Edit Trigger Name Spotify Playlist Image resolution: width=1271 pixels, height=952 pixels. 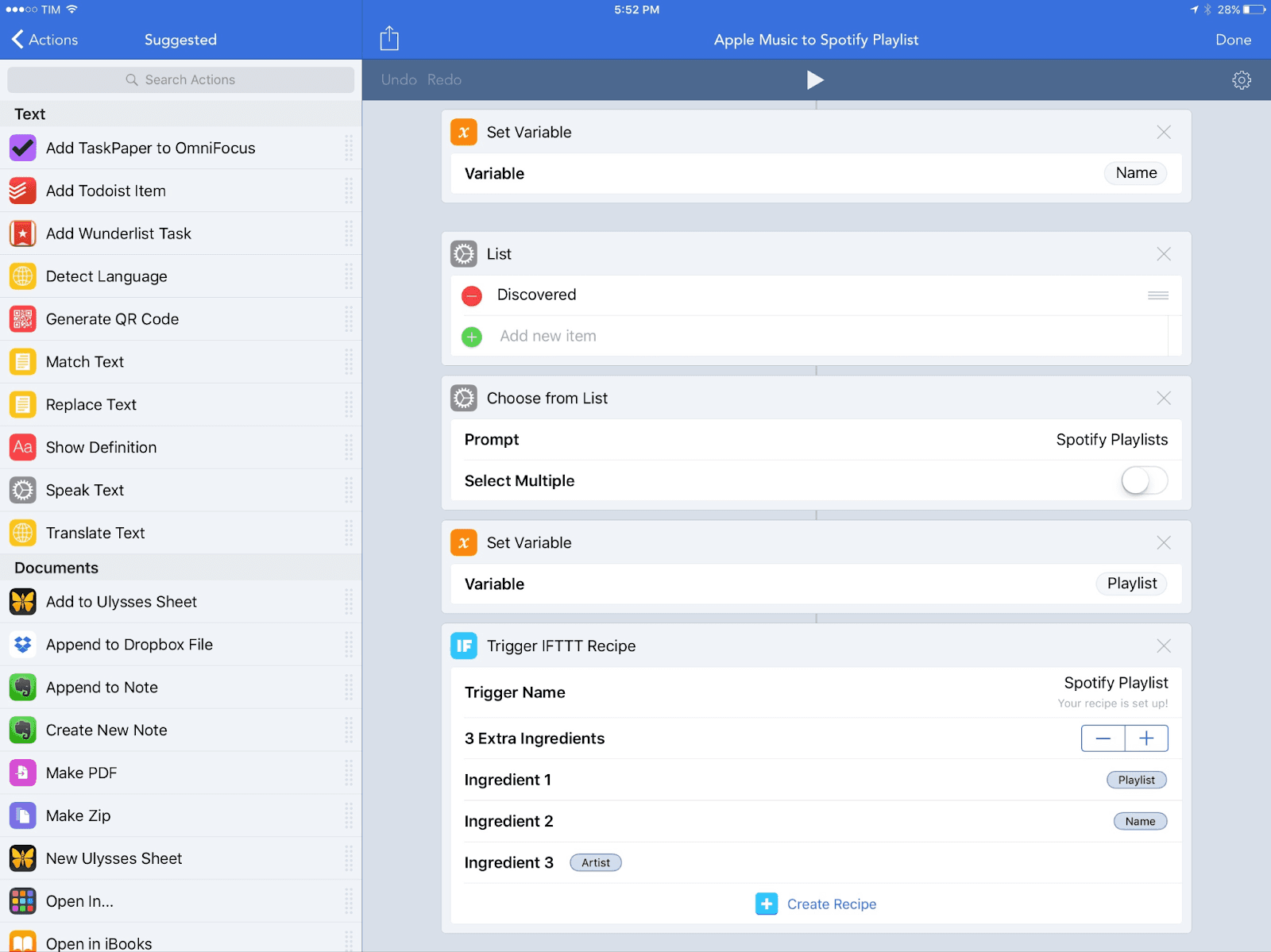click(x=1115, y=683)
